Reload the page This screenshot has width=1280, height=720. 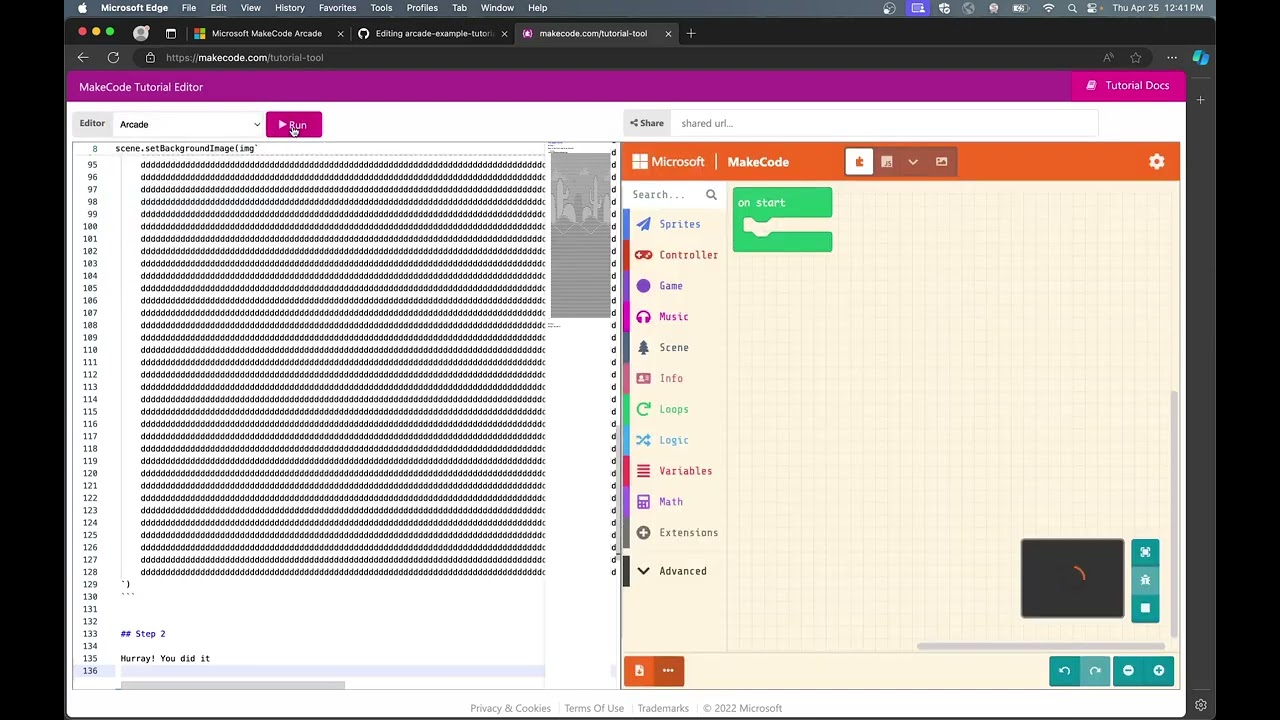pos(113,58)
